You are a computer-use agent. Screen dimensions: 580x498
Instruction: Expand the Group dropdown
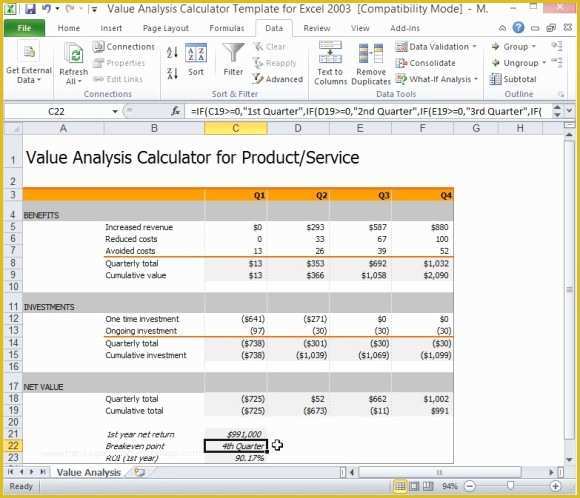534,47
